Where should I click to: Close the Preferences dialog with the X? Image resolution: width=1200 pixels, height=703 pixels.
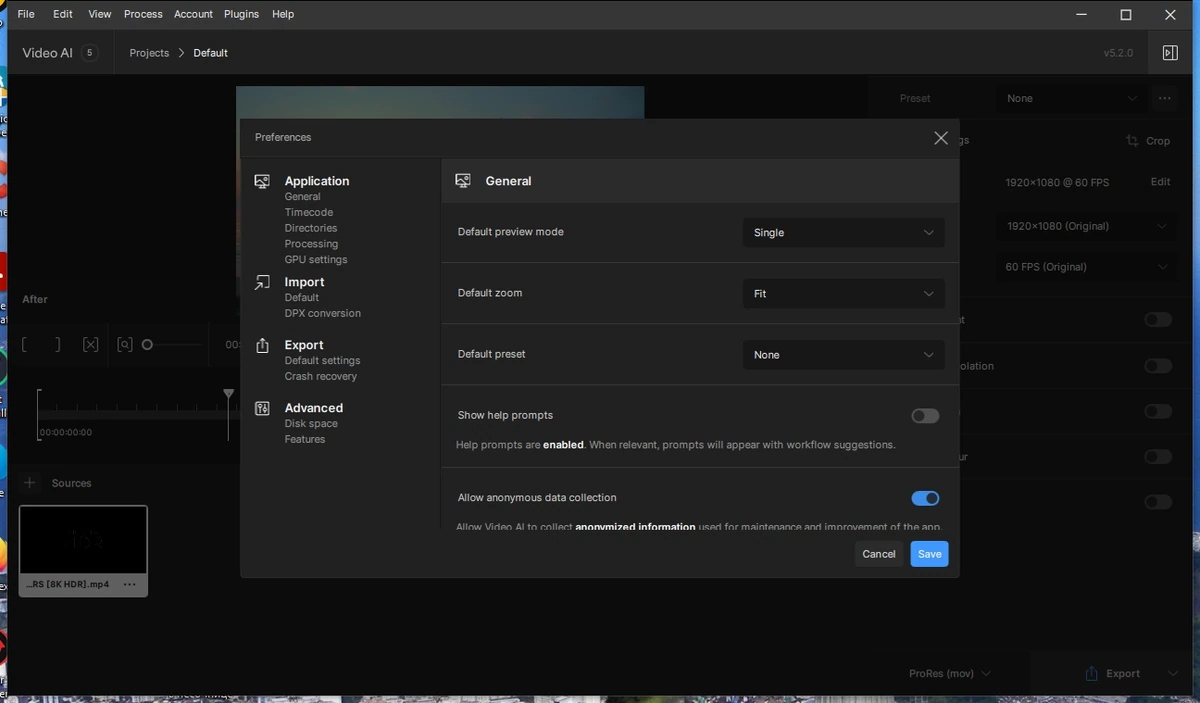(x=940, y=138)
